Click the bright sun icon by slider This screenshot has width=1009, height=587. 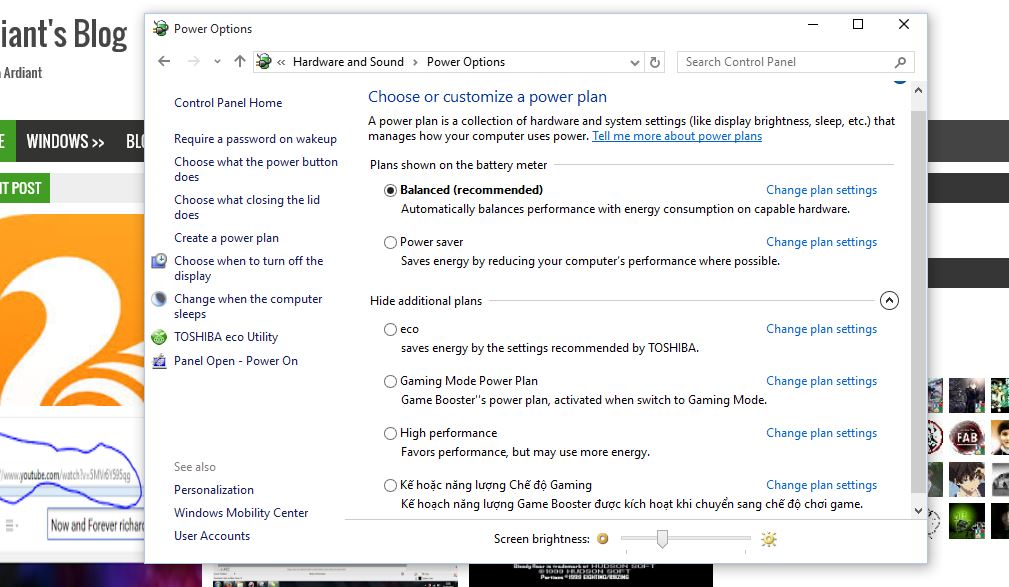tap(768, 539)
